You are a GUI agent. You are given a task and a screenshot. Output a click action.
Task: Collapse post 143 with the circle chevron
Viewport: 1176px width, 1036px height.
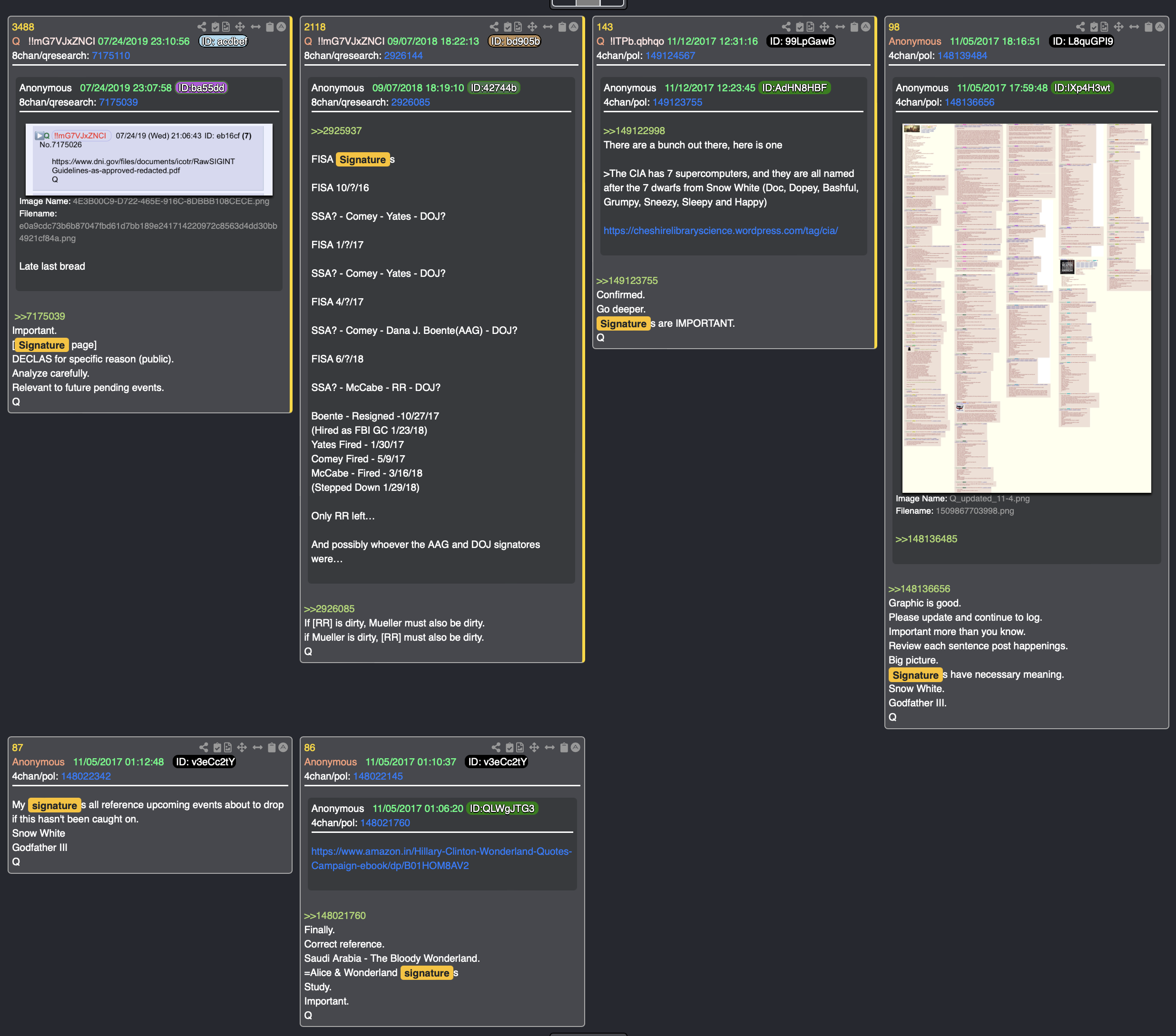(x=866, y=27)
